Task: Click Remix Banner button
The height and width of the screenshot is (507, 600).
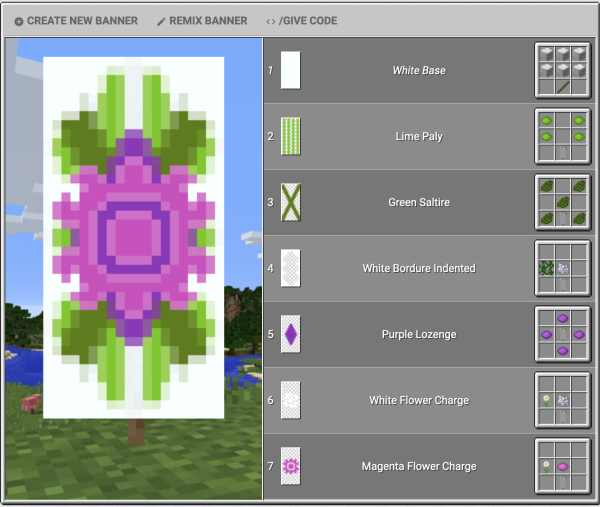Action: coord(202,21)
